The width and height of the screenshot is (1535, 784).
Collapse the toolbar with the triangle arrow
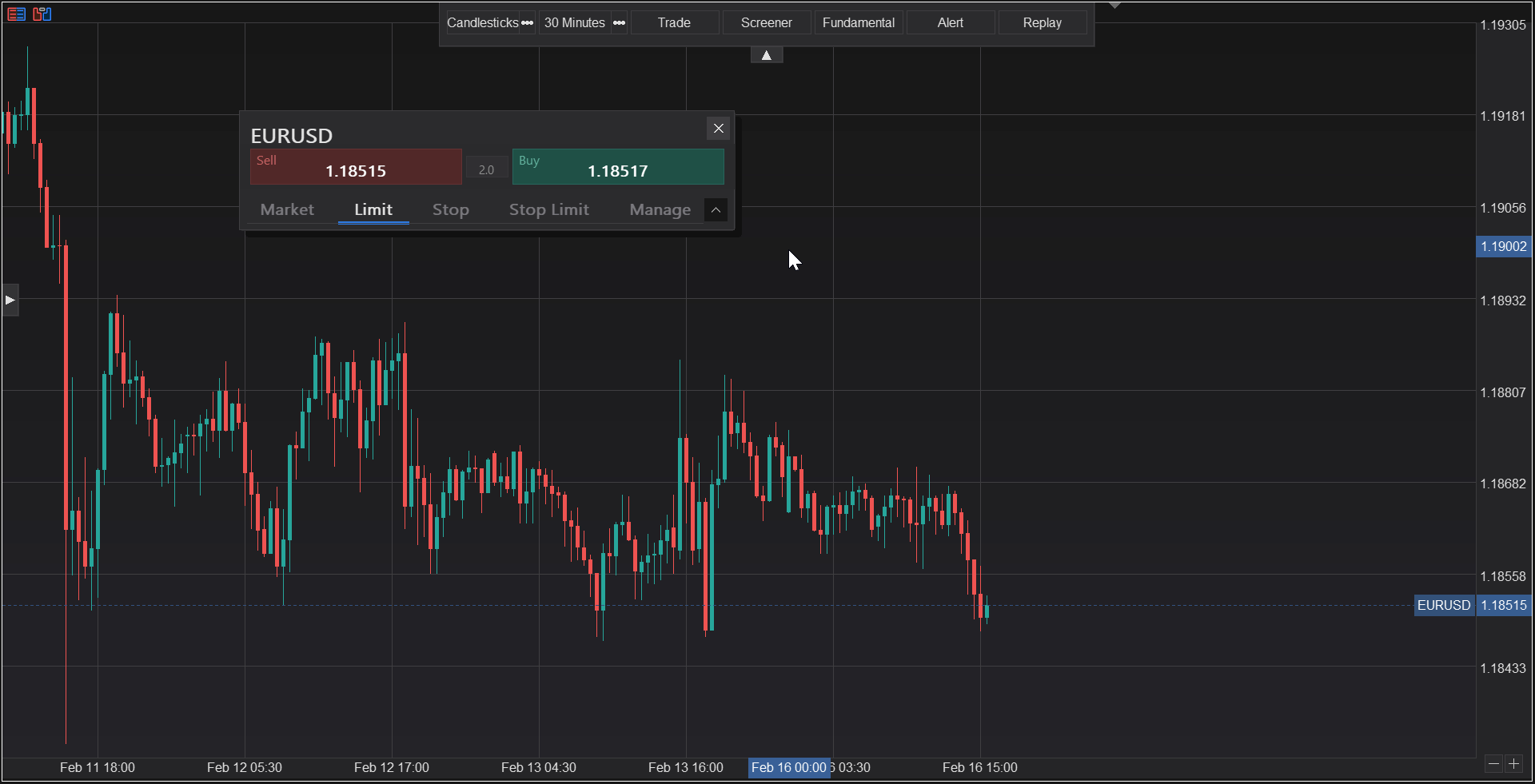(x=766, y=54)
